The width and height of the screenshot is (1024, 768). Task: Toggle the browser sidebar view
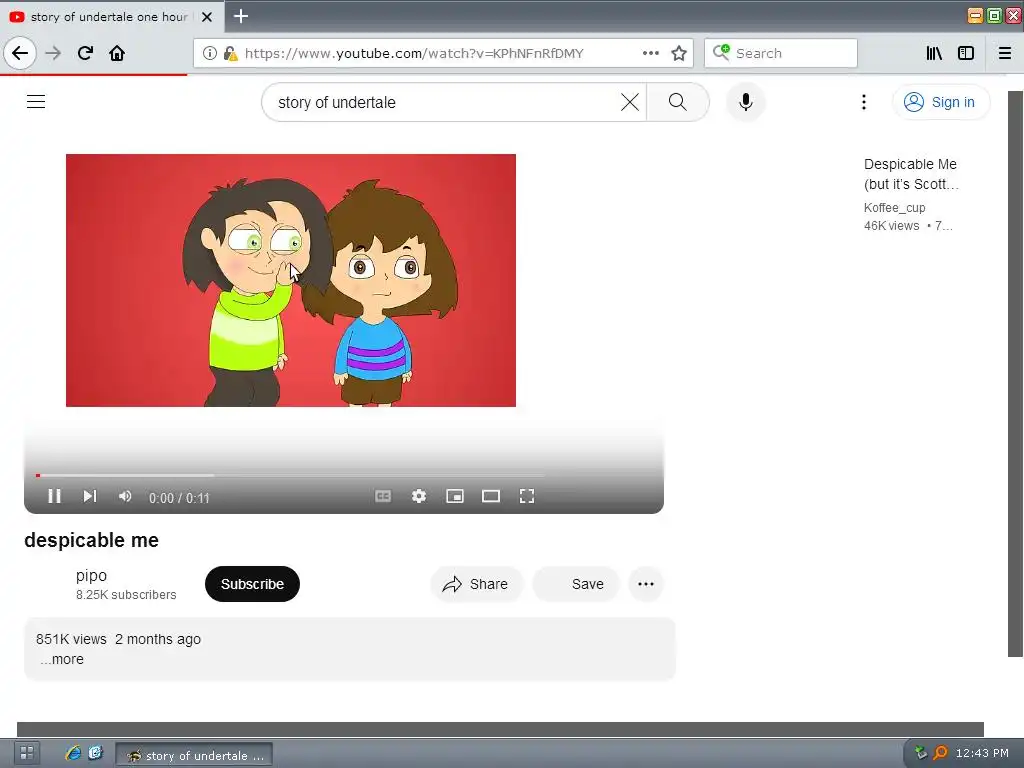[x=965, y=53]
